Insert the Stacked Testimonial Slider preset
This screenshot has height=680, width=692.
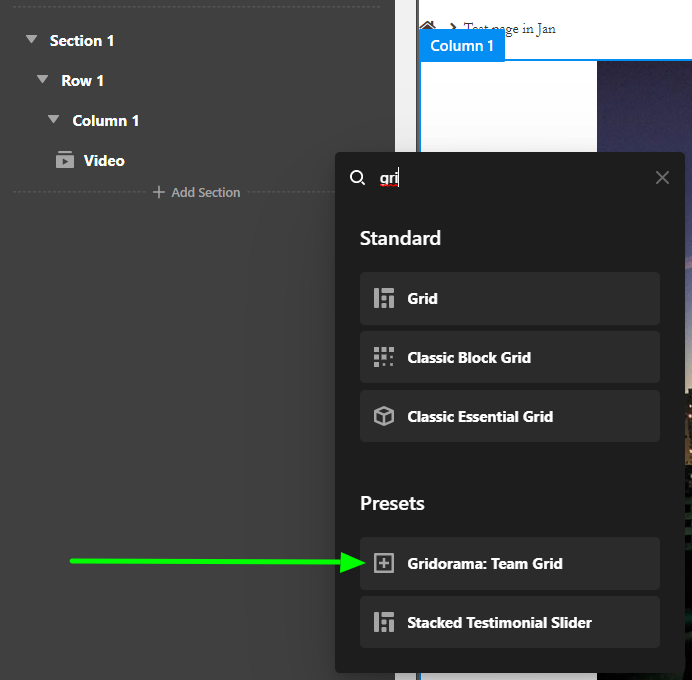coord(510,622)
